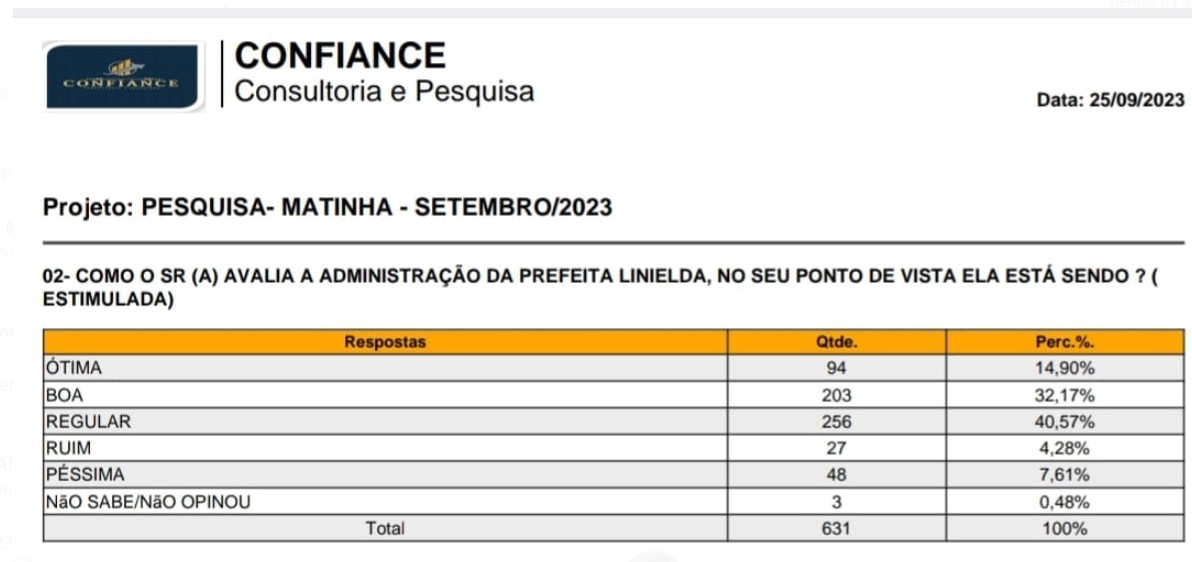The width and height of the screenshot is (1192, 562).
Task: Click the Projeto PESQUISA- MATINHA heading
Action: 327,208
